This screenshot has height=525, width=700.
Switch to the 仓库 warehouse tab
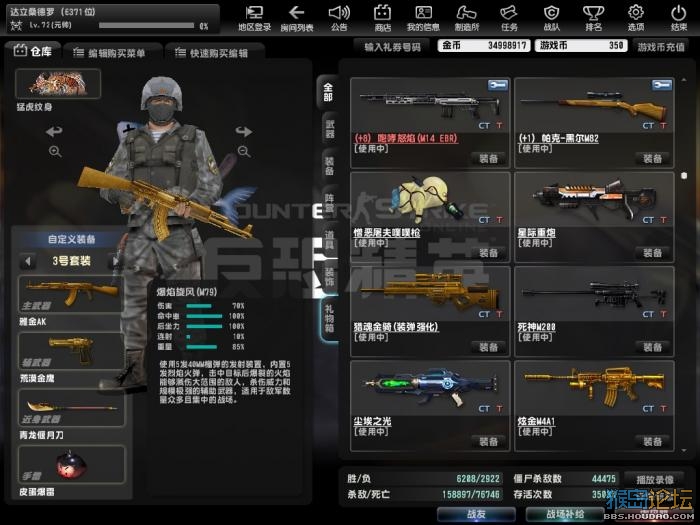pos(33,51)
